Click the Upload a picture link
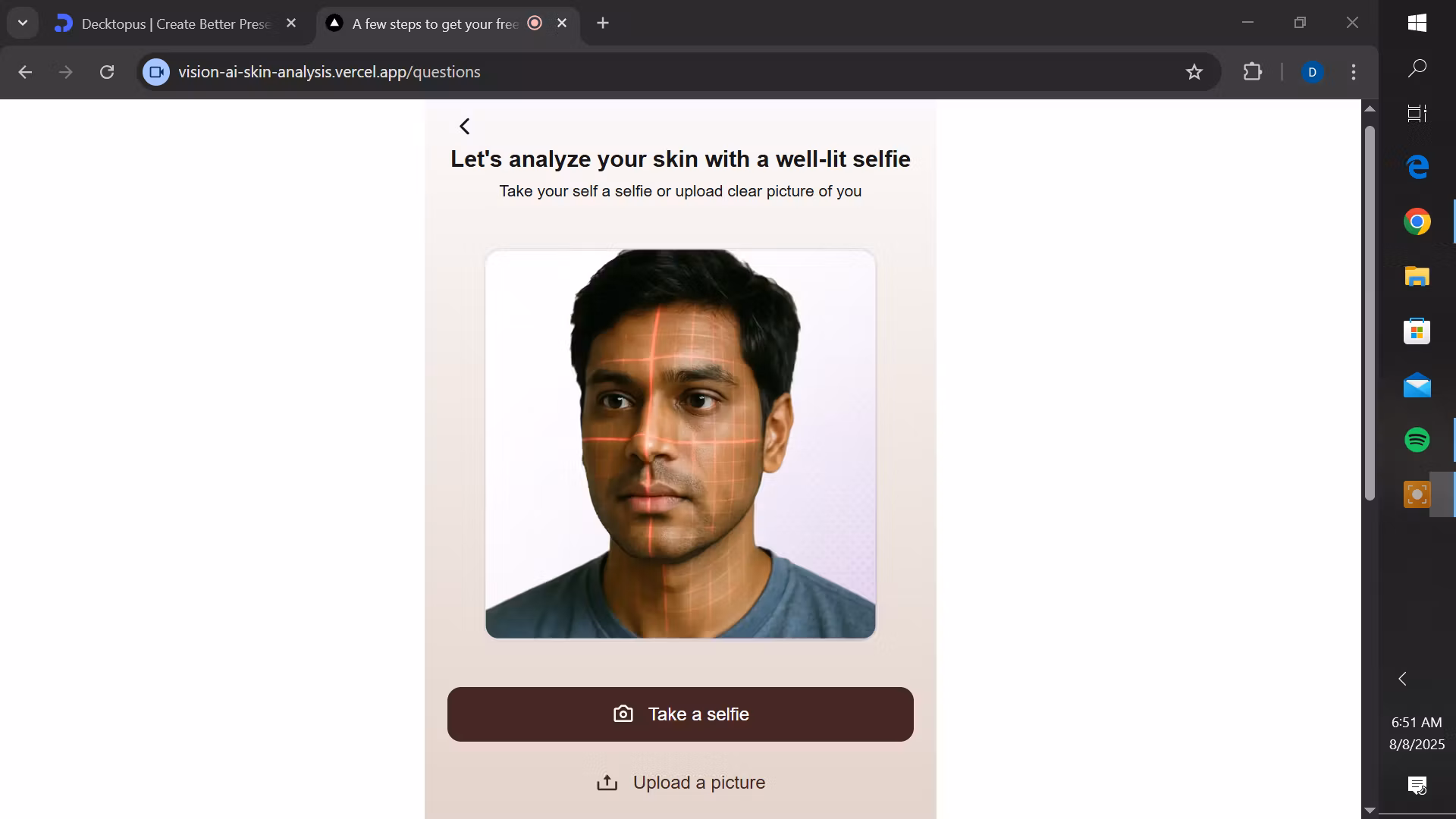This screenshot has width=1456, height=819. click(680, 783)
